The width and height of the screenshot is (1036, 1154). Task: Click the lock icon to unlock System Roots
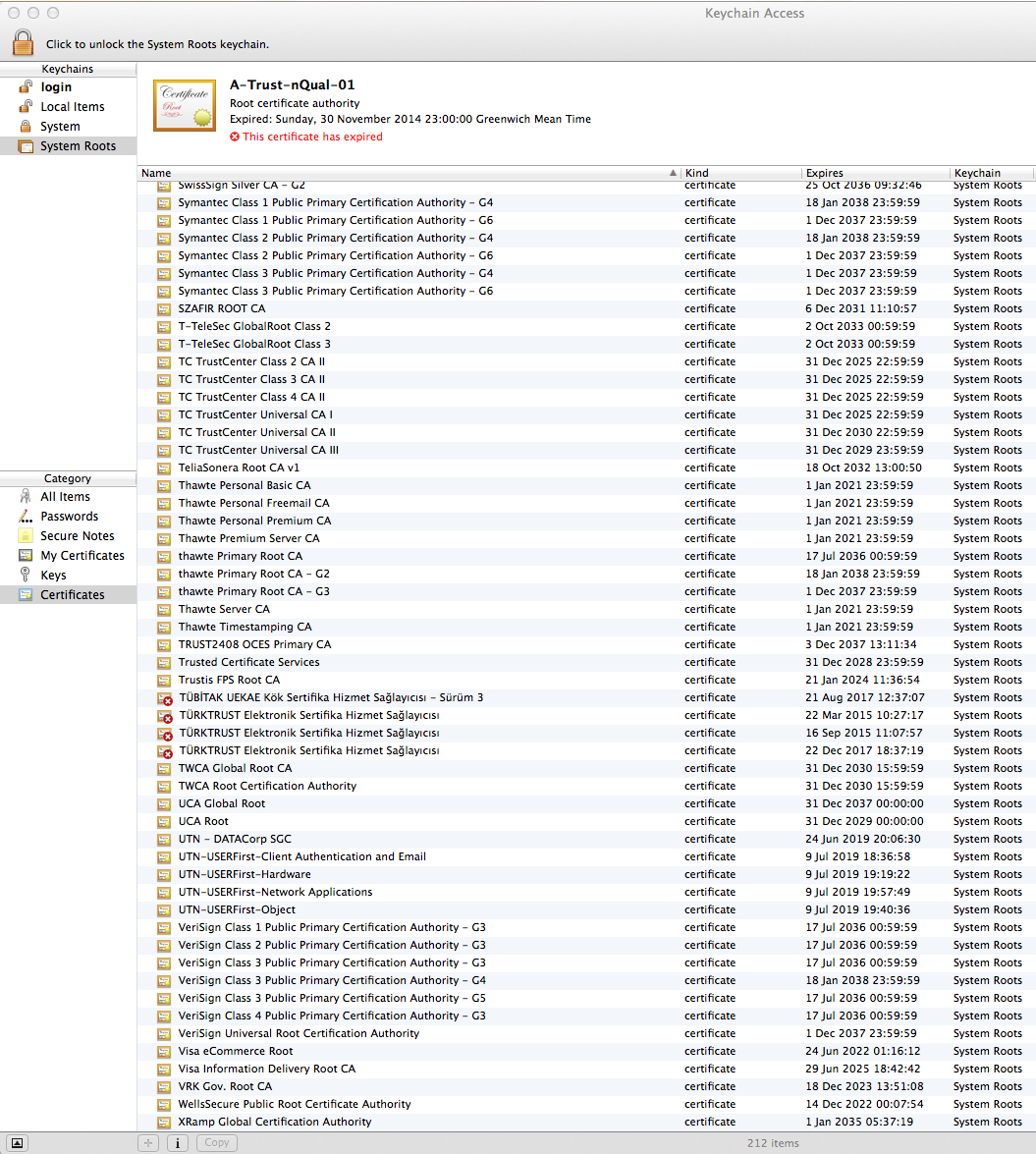tap(23, 42)
